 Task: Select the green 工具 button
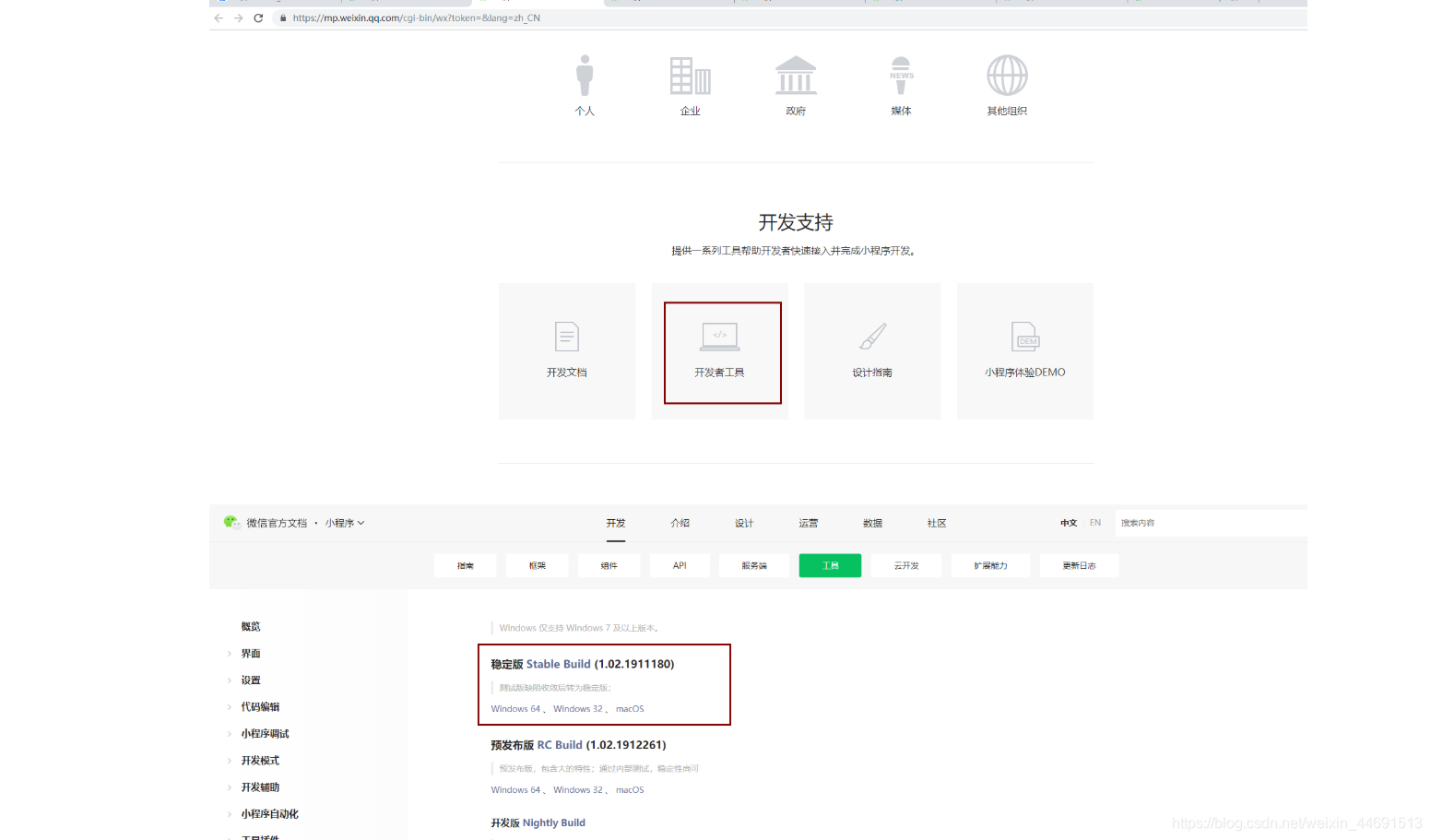[x=831, y=565]
